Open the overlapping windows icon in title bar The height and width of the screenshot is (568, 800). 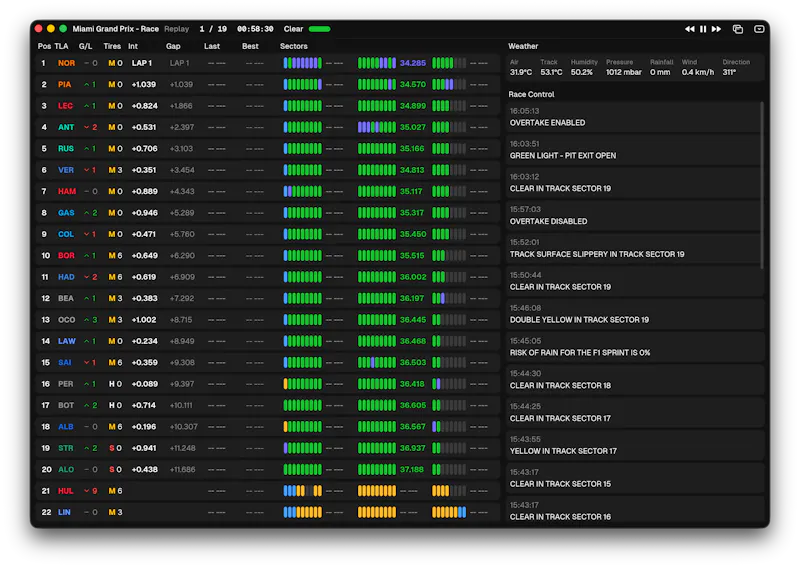(x=738, y=29)
